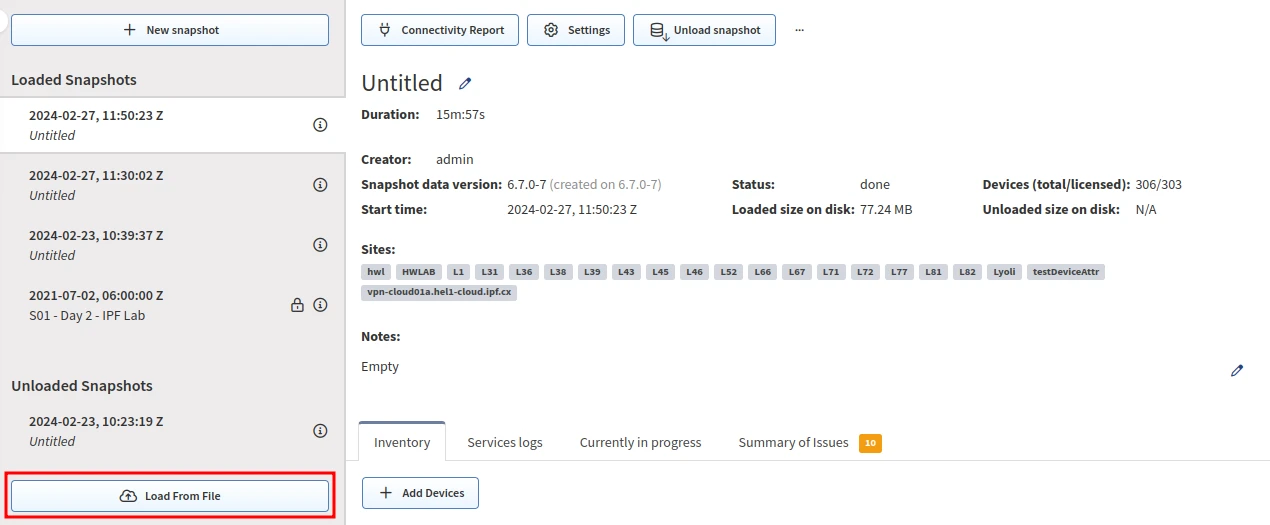Open the Currently in progress tab
The width and height of the screenshot is (1270, 525).
tap(640, 442)
